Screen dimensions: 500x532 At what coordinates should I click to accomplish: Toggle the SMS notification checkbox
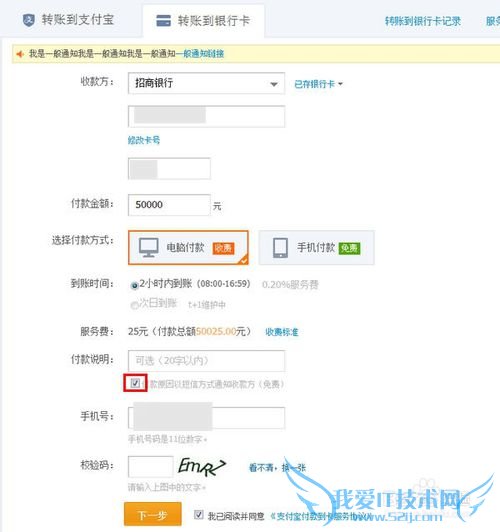135,383
